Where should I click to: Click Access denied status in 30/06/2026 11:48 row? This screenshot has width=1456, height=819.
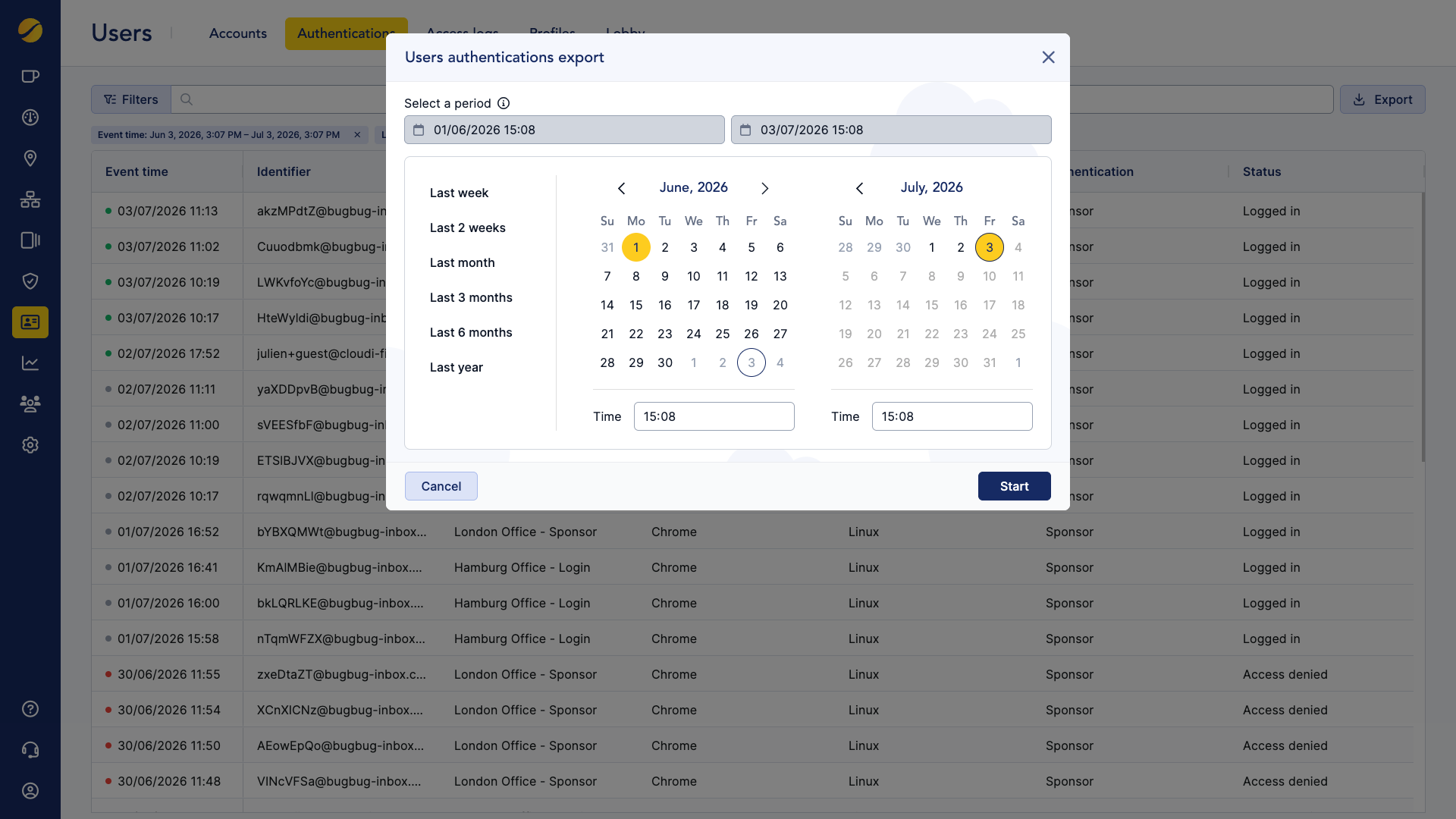coord(1285,781)
